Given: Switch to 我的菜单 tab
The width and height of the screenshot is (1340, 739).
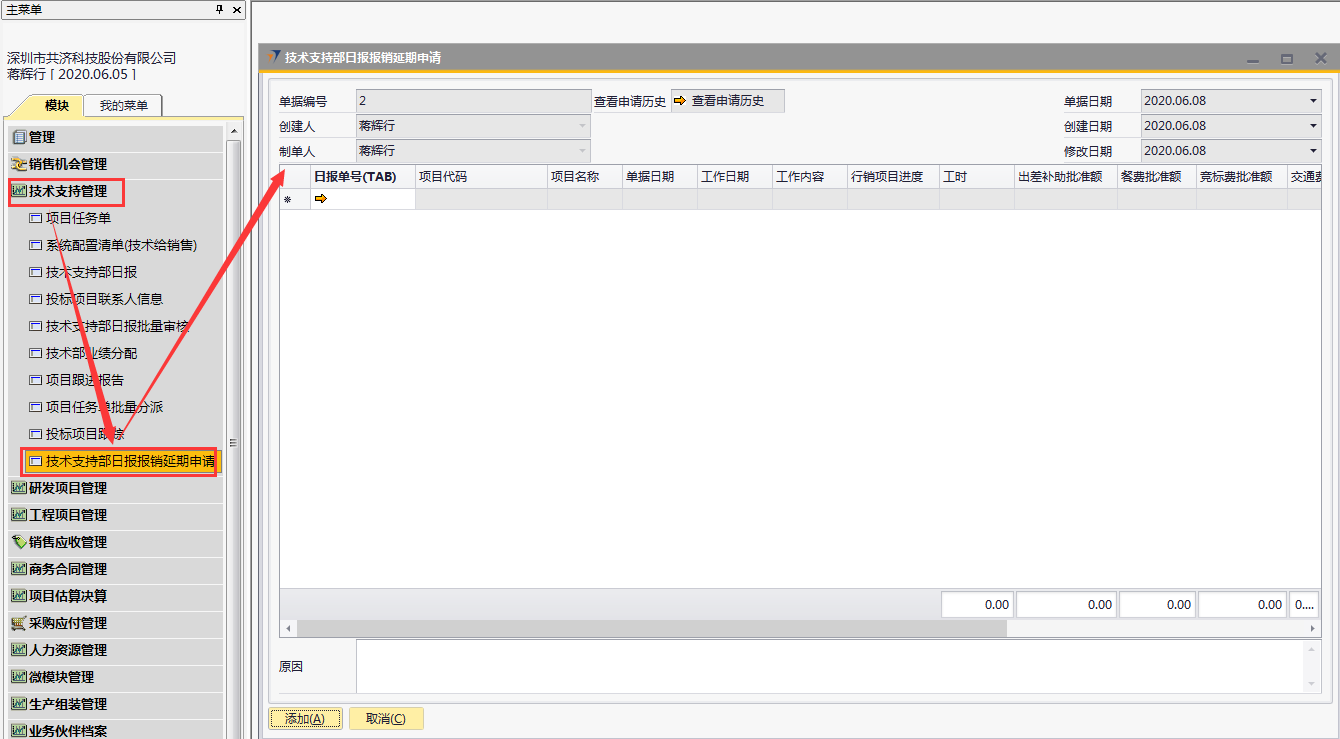Looking at the screenshot, I should pyautogui.click(x=123, y=105).
